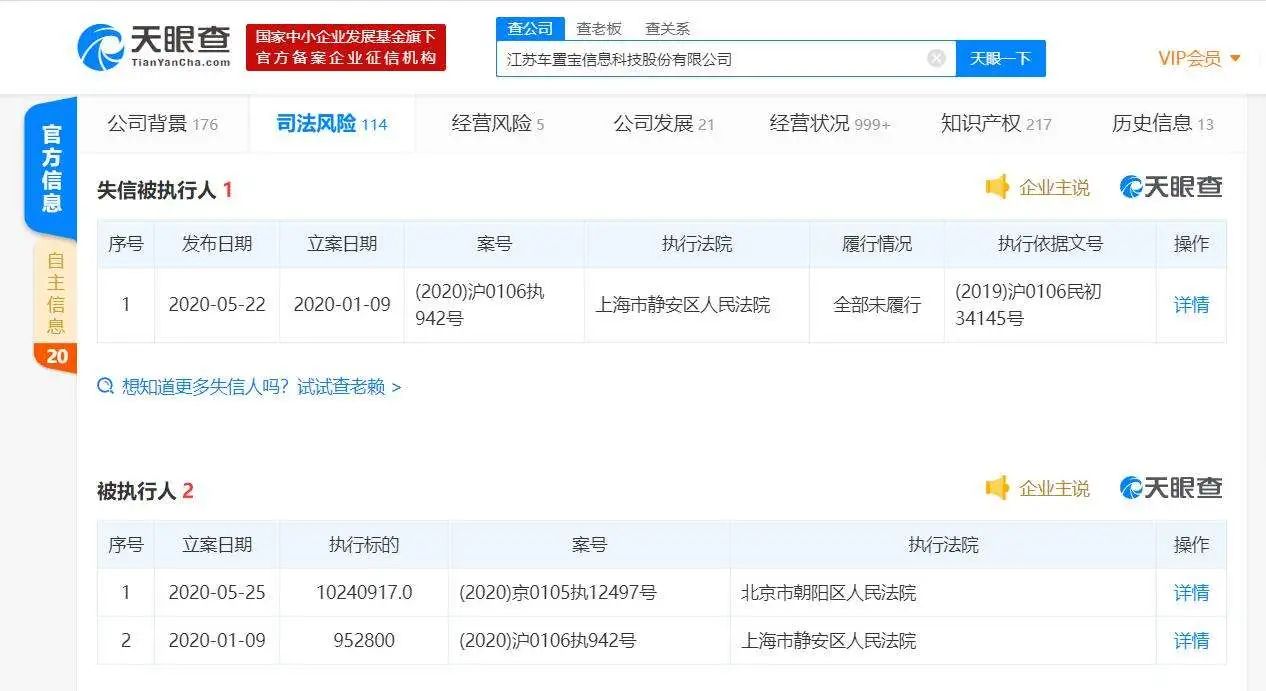This screenshot has height=691, width=1266.
Task: Click the 2020-05-22 publish date cell
Action: tap(217, 305)
